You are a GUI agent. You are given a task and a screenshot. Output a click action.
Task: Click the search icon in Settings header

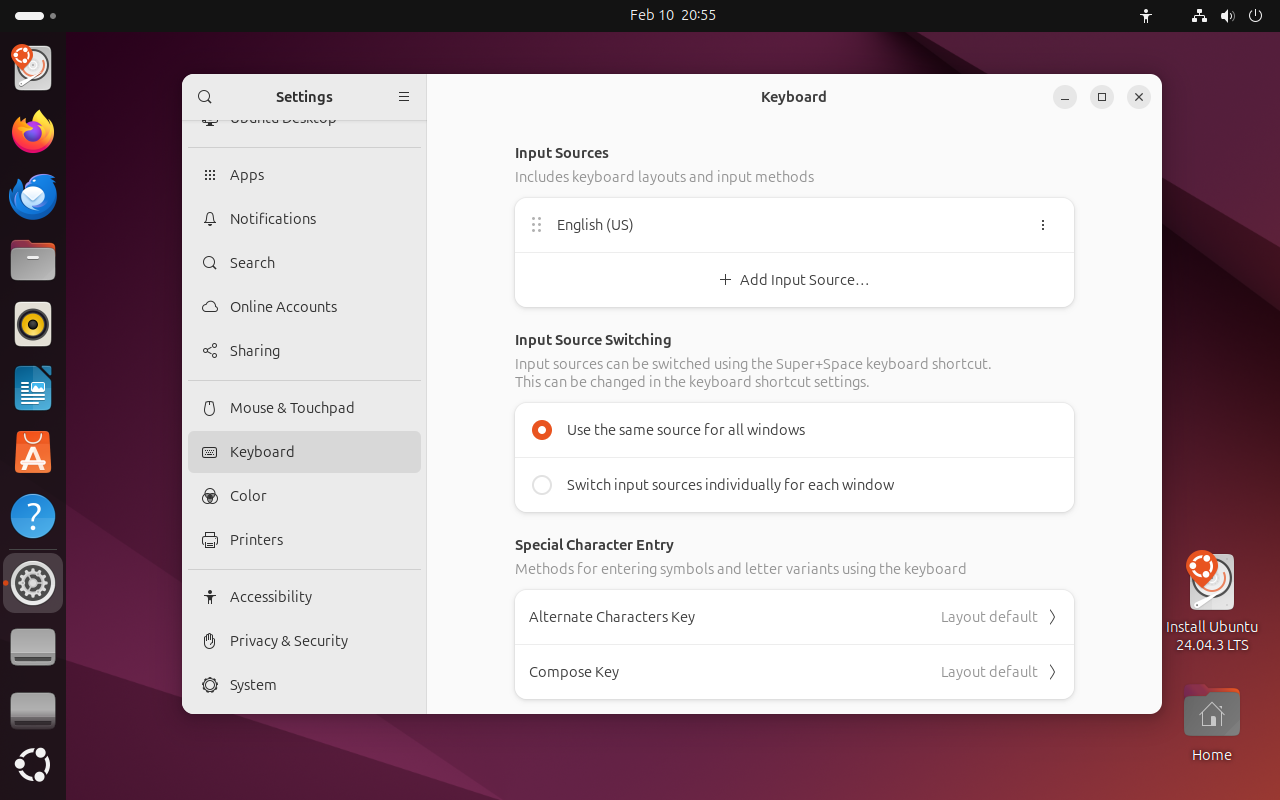point(205,97)
